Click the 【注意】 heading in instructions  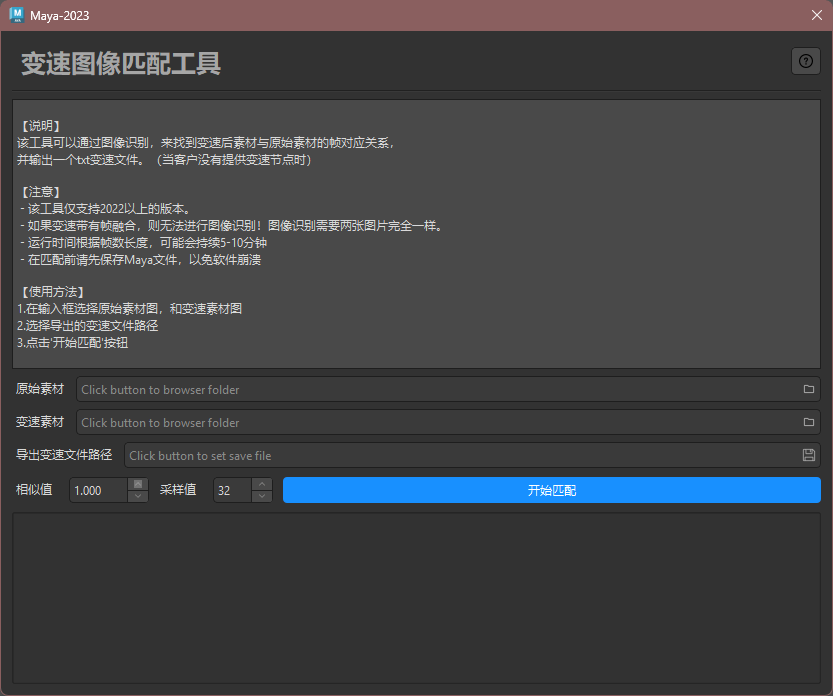point(41,192)
